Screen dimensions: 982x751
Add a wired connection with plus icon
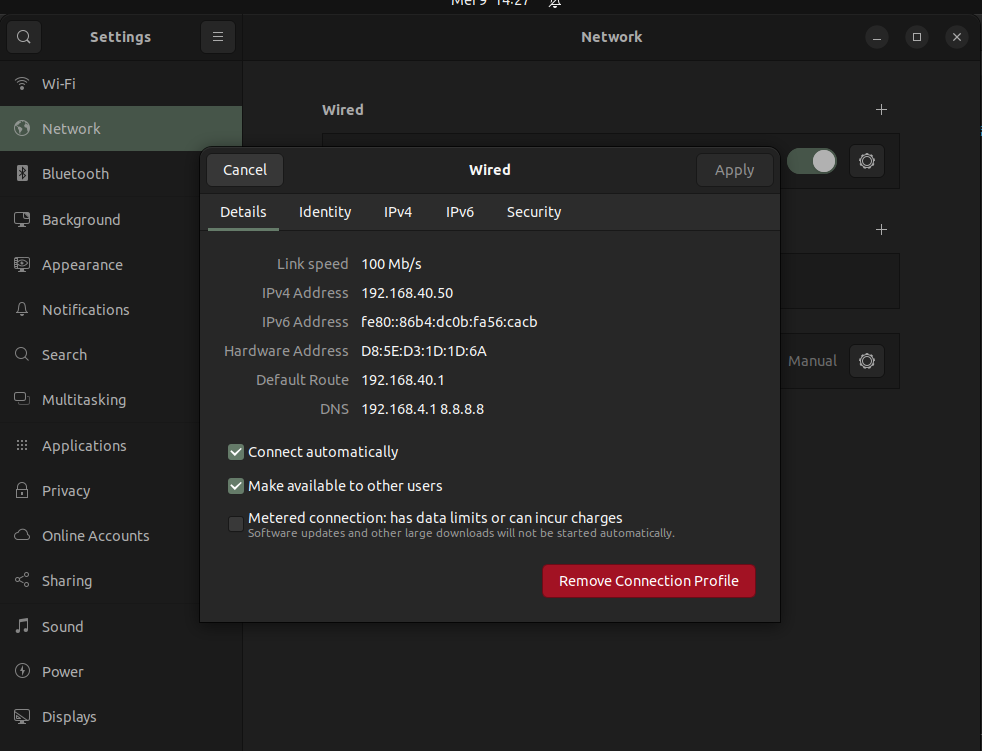(x=881, y=110)
